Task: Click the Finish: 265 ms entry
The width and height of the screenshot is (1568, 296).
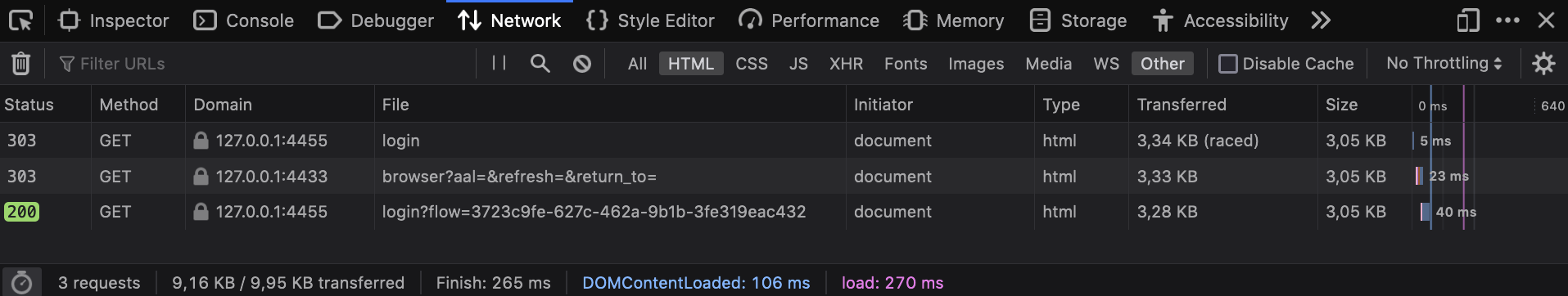Action: point(494,282)
